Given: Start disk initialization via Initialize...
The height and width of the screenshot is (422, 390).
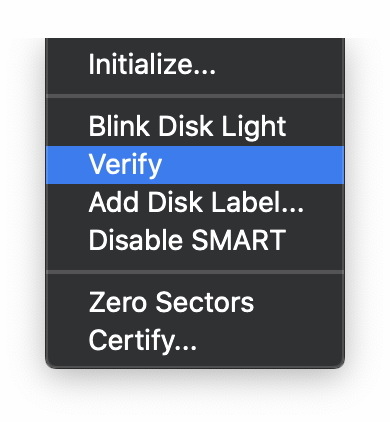Looking at the screenshot, I should pyautogui.click(x=195, y=64).
